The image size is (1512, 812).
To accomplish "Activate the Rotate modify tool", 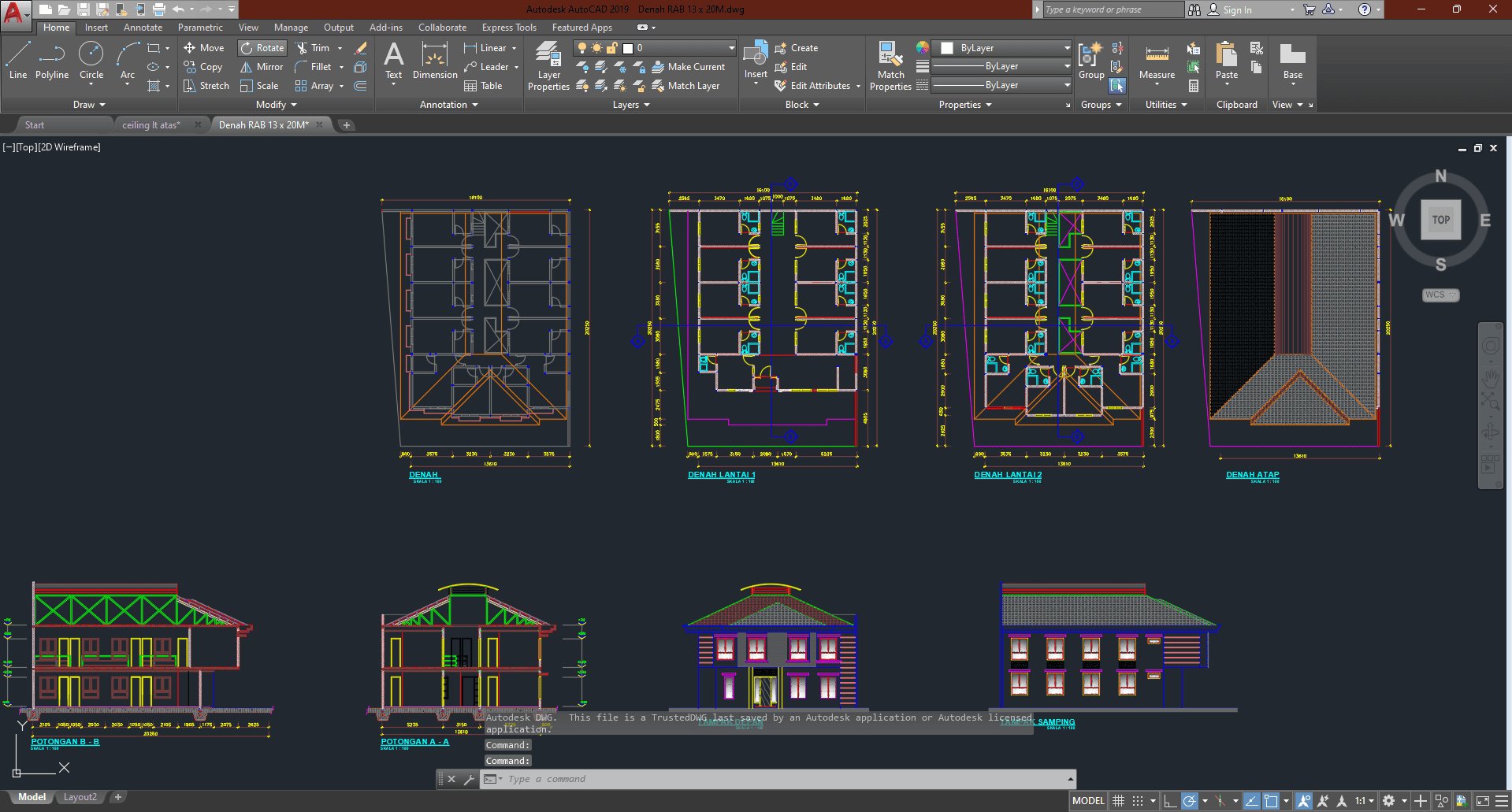I will pos(262,48).
